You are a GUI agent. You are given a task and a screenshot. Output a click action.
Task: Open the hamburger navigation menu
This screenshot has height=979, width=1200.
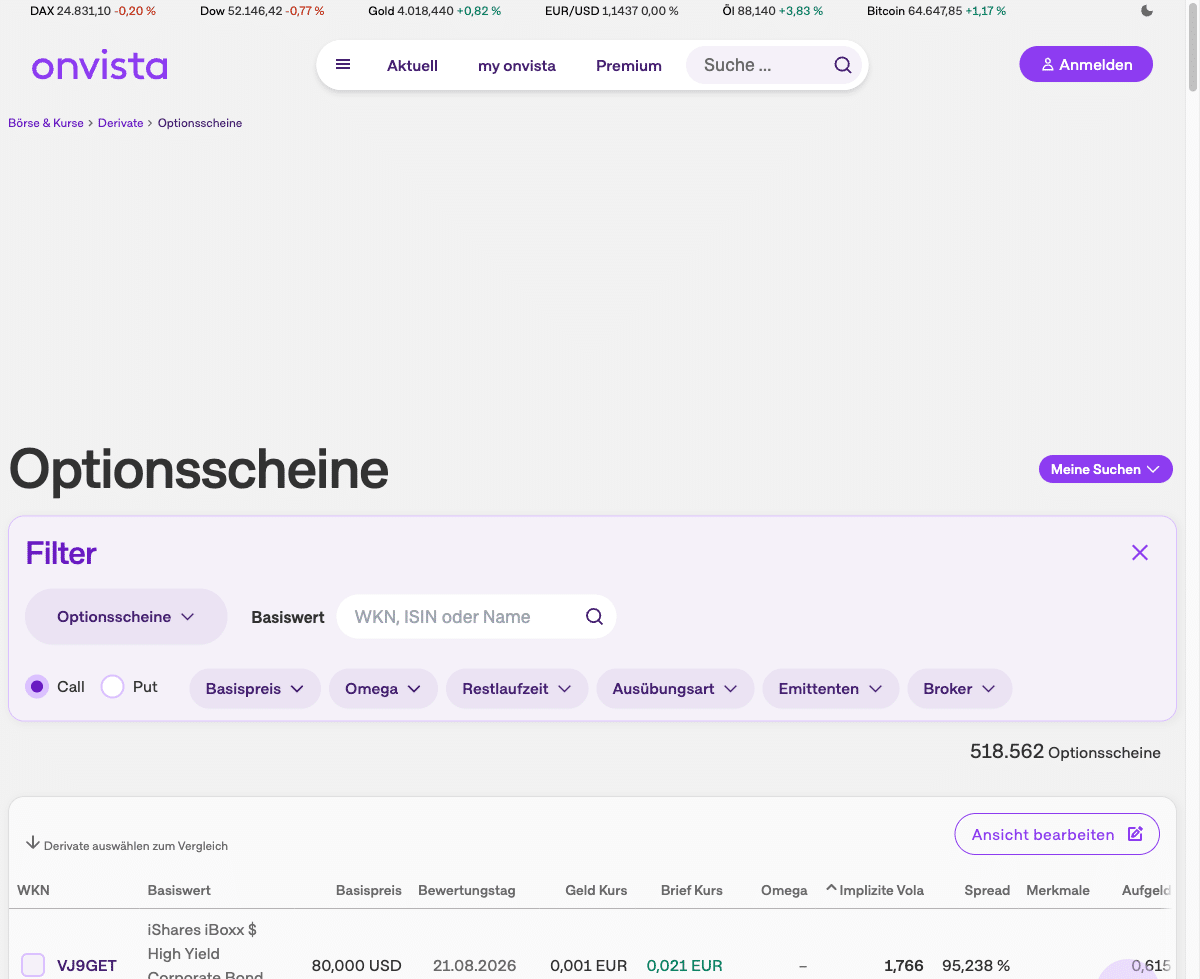343,65
